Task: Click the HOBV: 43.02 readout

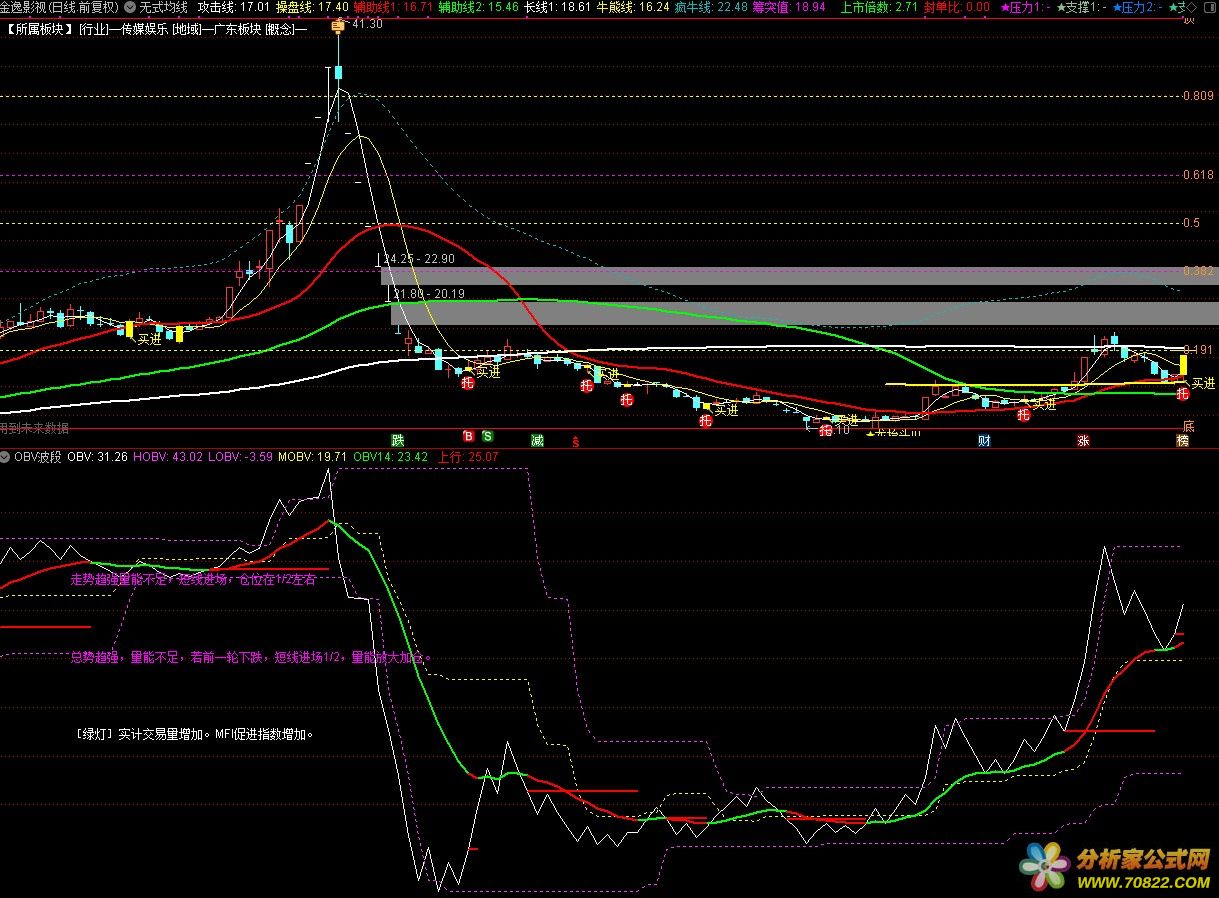Action: click(x=167, y=456)
